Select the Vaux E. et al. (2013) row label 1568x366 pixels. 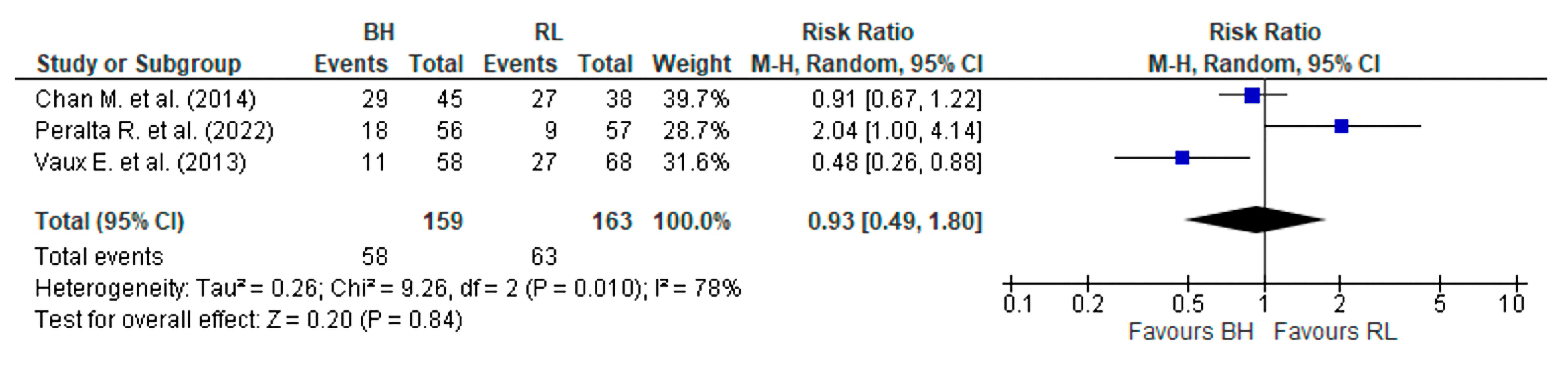[x=141, y=163]
